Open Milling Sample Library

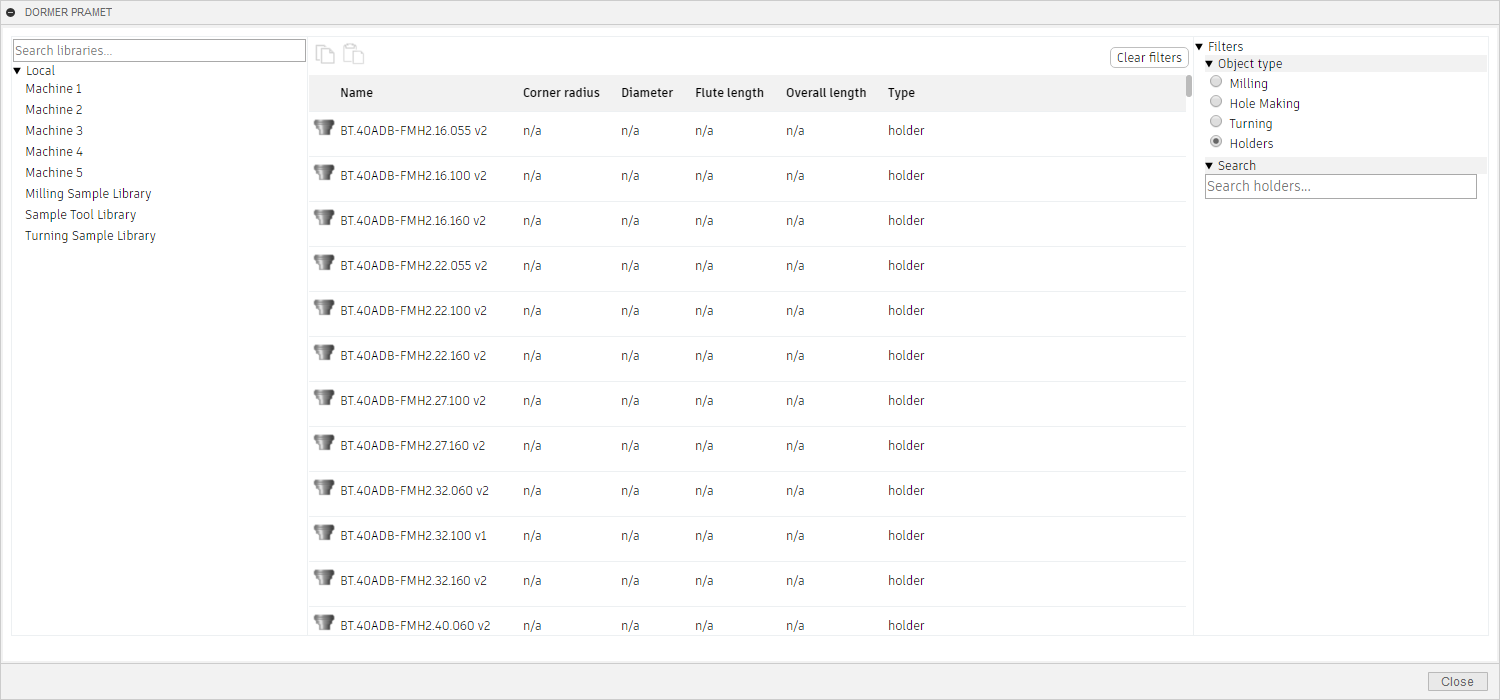coord(88,194)
